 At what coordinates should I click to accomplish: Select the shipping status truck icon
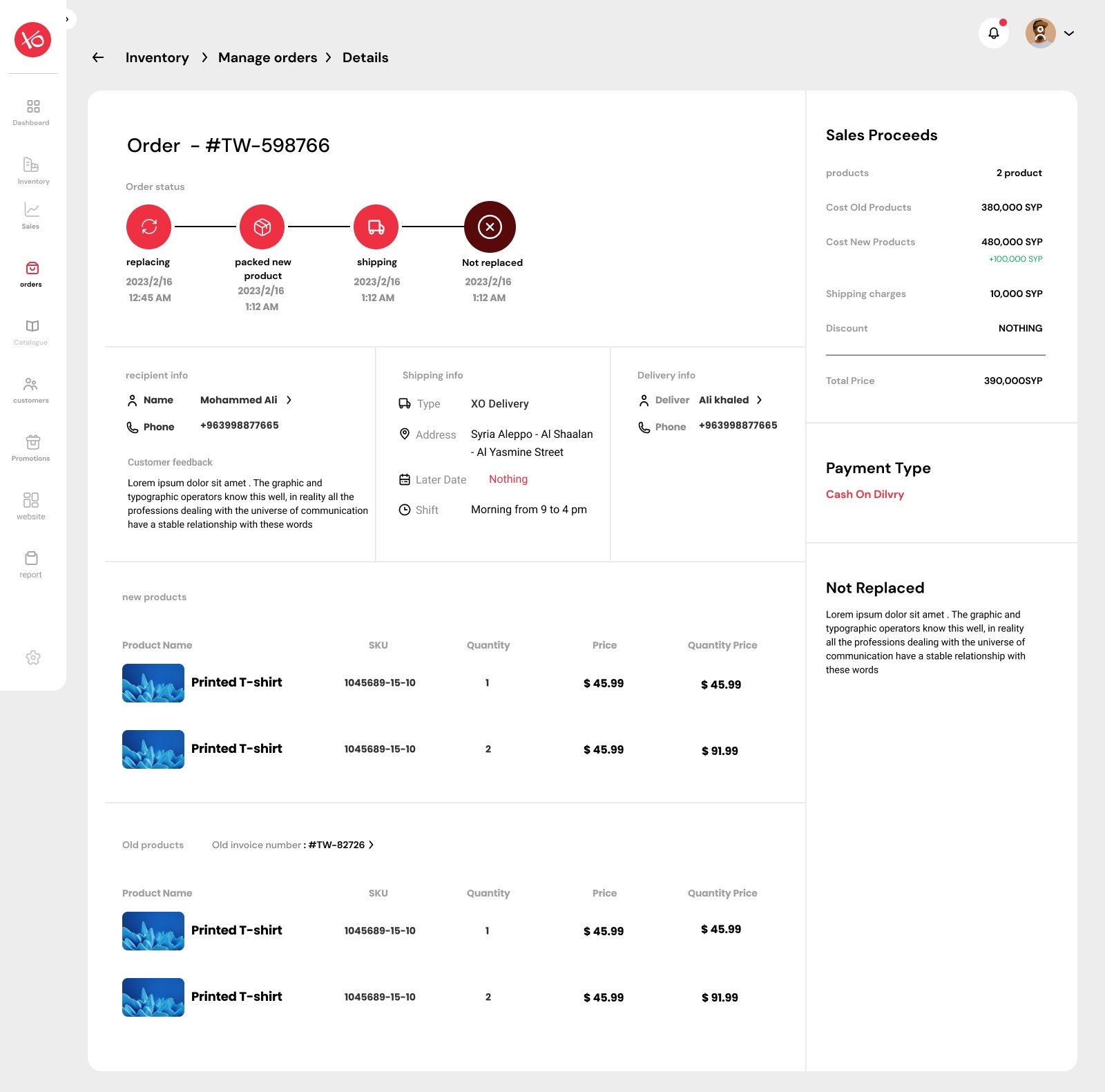[376, 227]
